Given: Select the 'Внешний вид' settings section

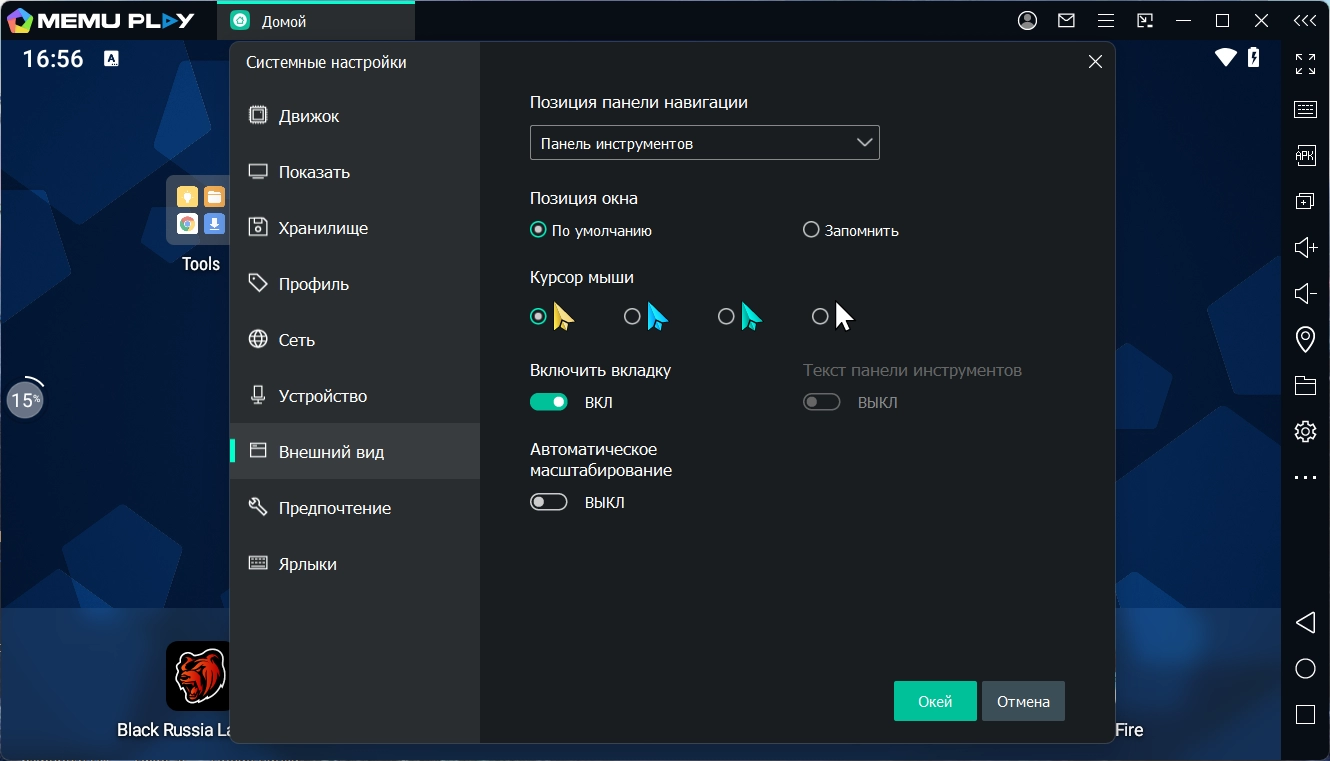Looking at the screenshot, I should (x=355, y=451).
